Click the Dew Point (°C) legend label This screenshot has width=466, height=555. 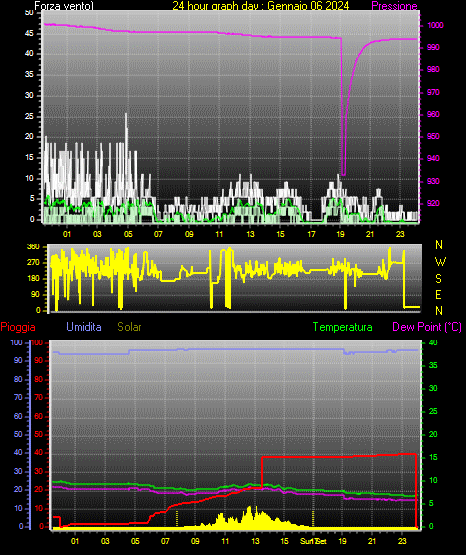[x=427, y=327]
